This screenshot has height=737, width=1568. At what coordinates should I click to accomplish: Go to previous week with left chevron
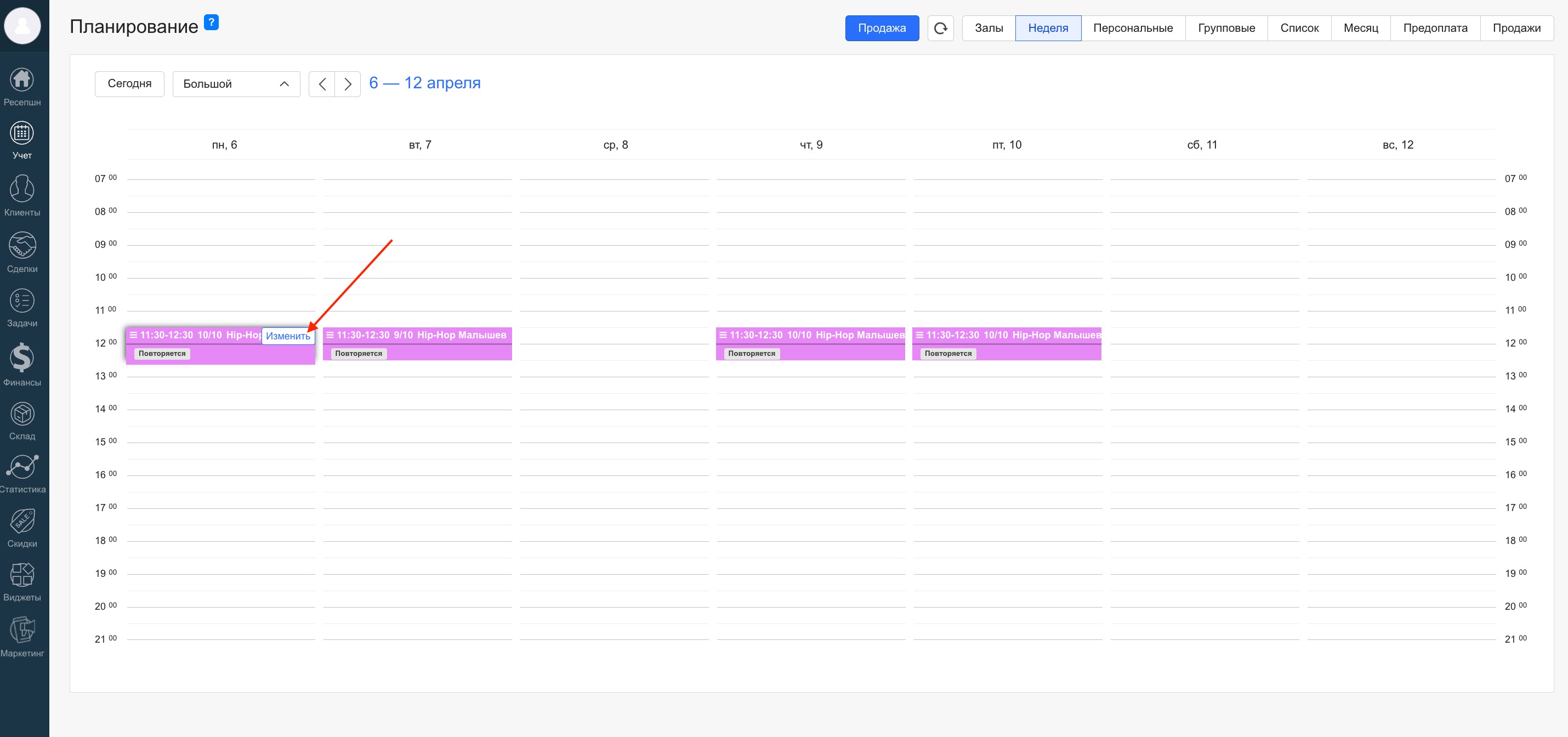(x=322, y=84)
